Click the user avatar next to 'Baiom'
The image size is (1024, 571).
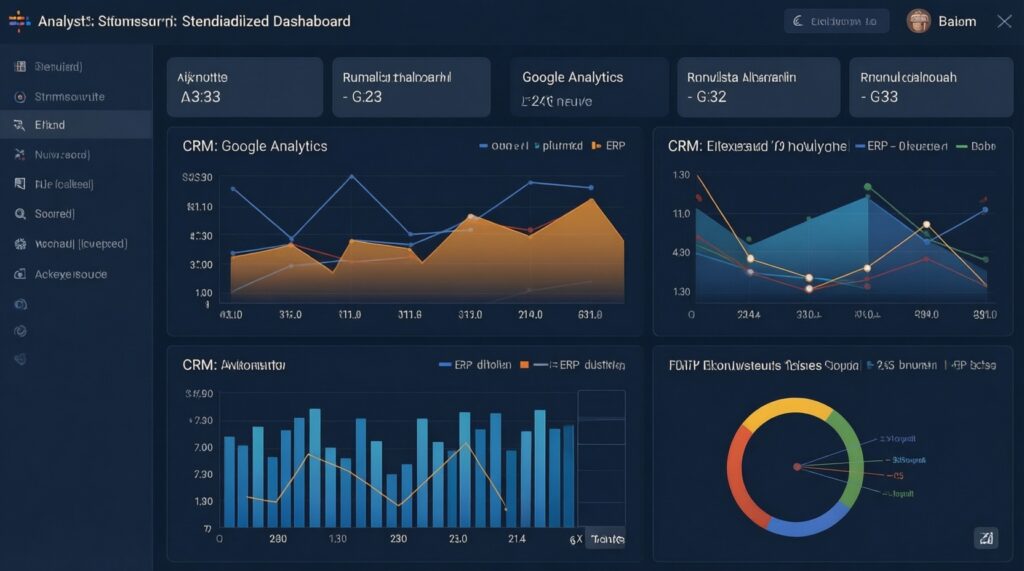pyautogui.click(x=918, y=20)
